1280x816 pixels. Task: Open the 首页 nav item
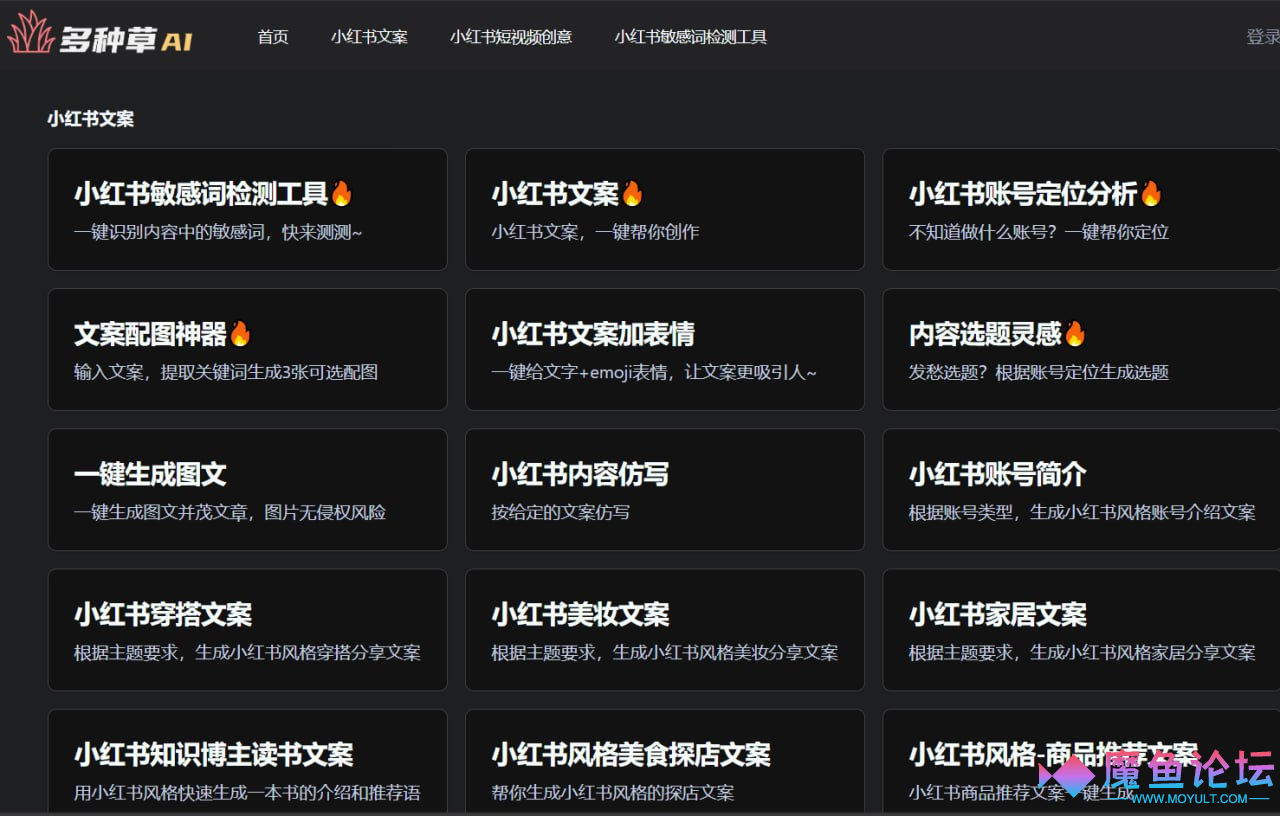coord(273,37)
